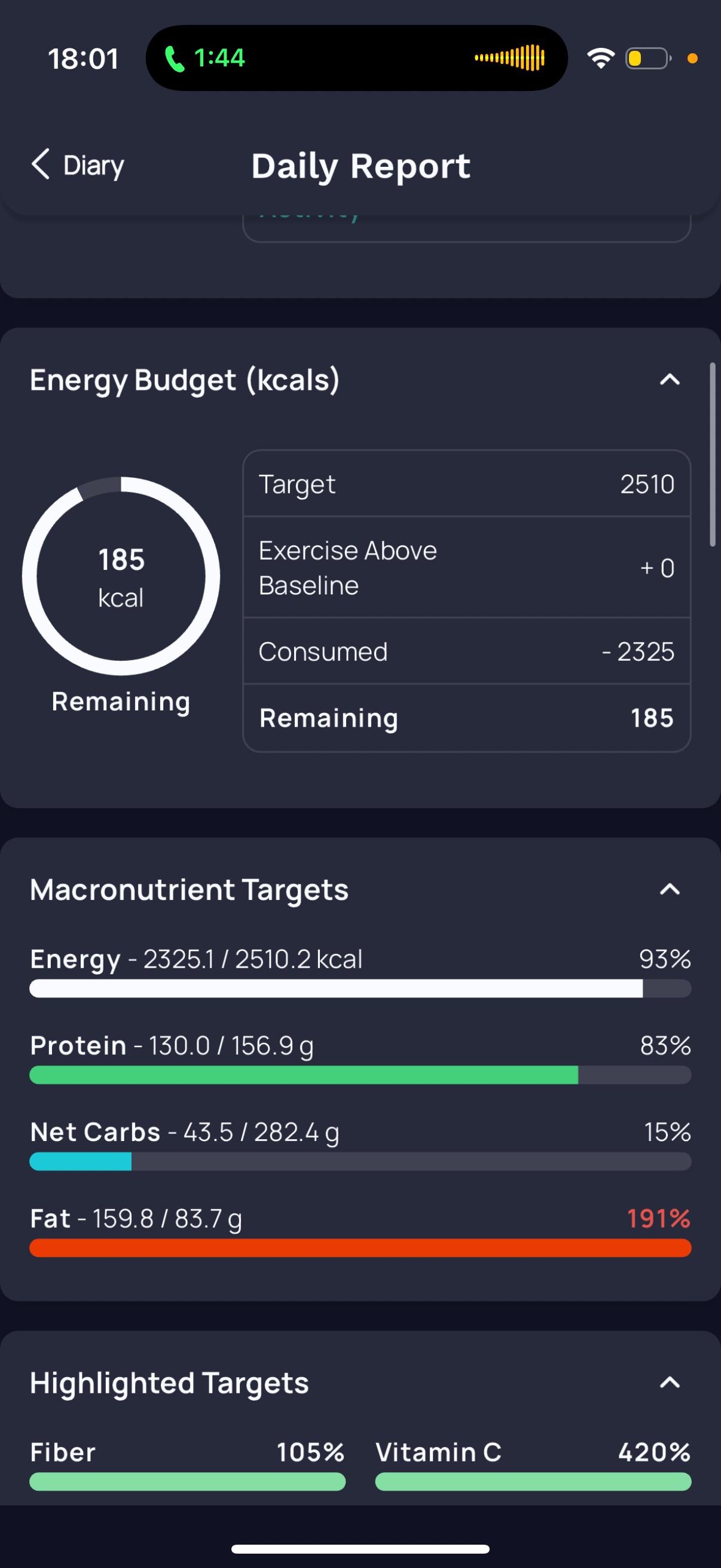Tap the Net Carbs progress bar
The image size is (721, 1568).
pyautogui.click(x=360, y=1161)
